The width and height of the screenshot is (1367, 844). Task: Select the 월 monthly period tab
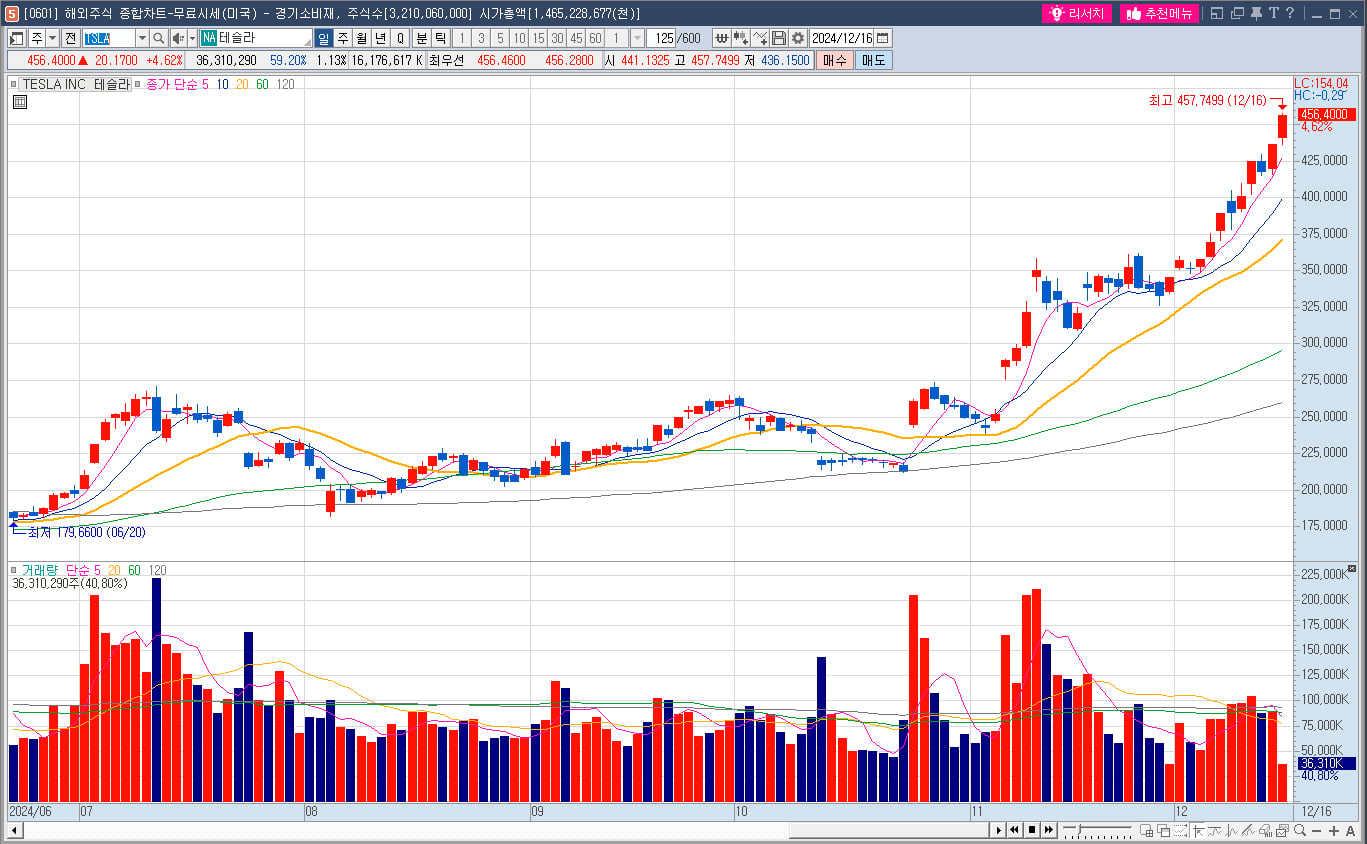pyautogui.click(x=361, y=38)
